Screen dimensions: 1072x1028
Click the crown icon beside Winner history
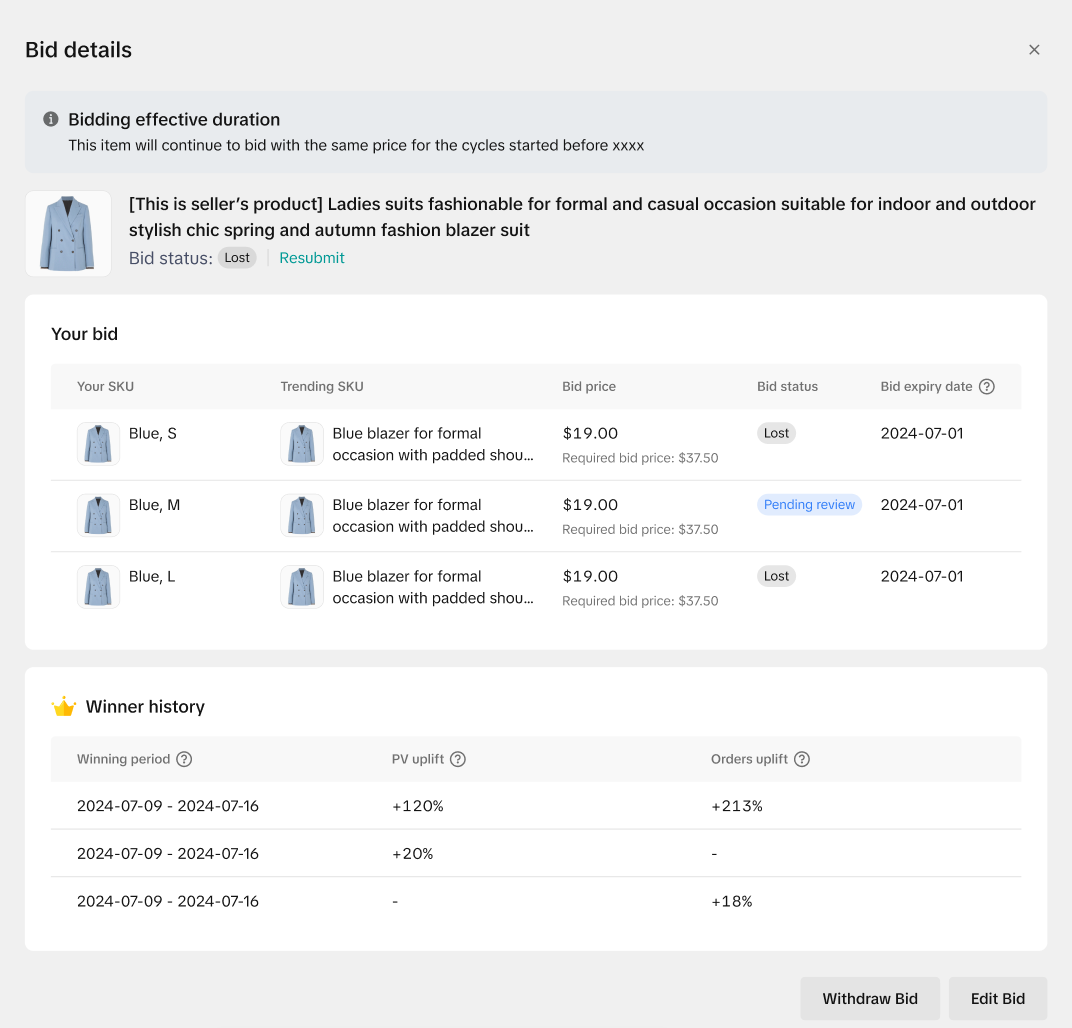point(64,707)
